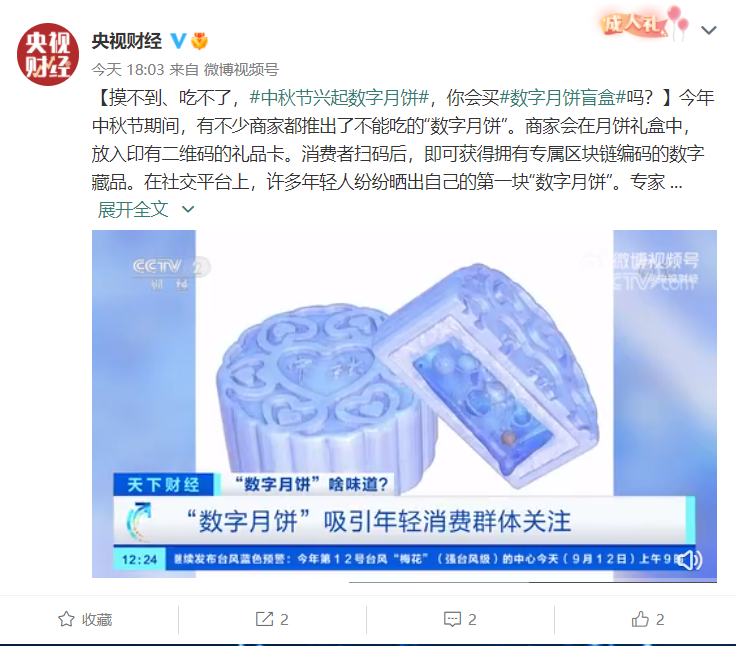Like the post with thumbs-up icon
736x646 pixels.
[640, 619]
